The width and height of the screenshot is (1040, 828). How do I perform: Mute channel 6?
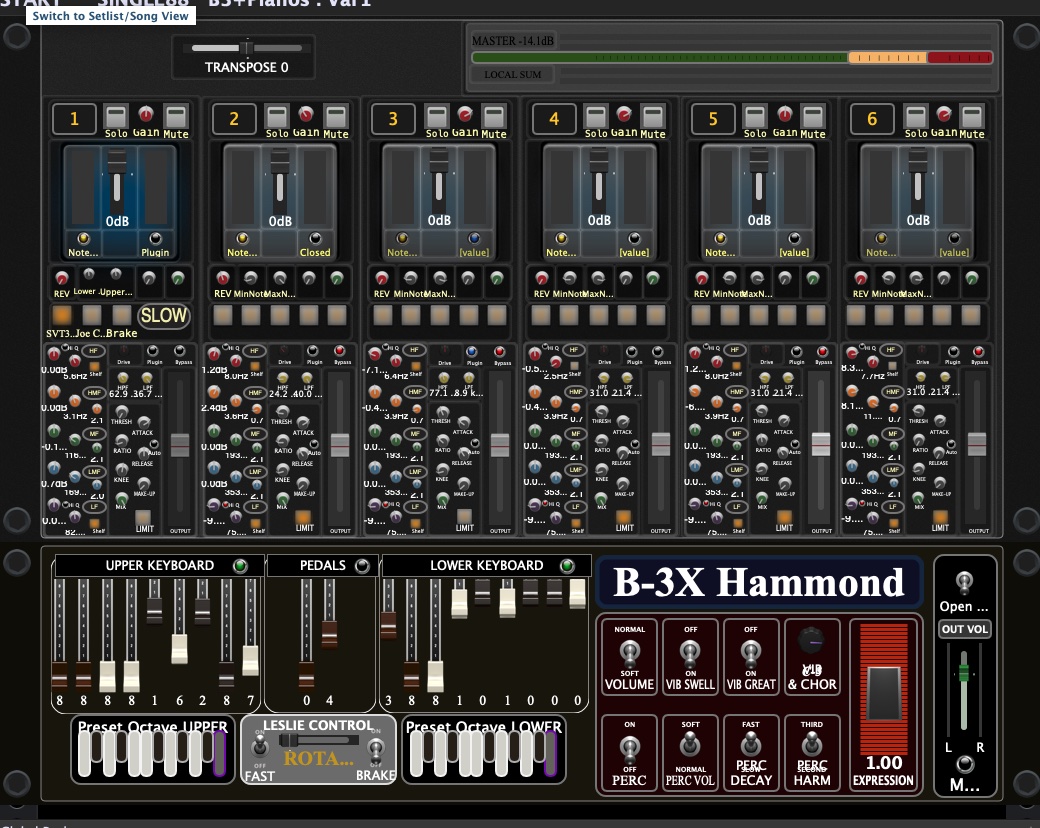point(972,117)
